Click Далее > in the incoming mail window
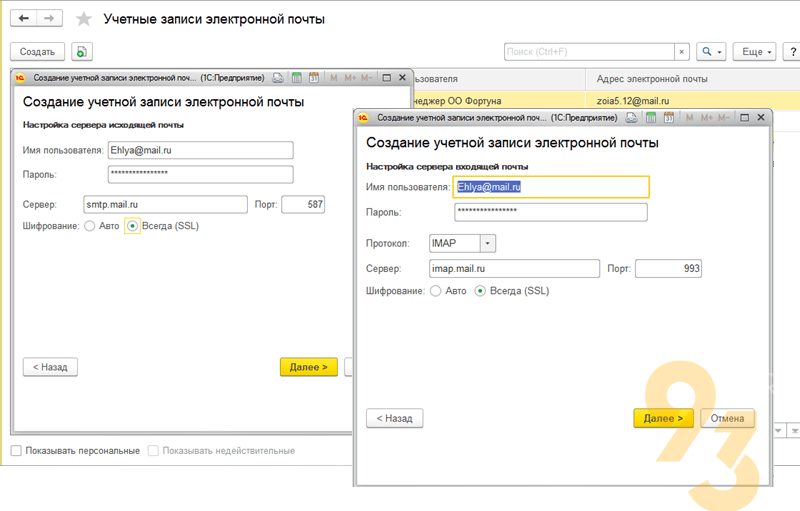 [x=663, y=418]
